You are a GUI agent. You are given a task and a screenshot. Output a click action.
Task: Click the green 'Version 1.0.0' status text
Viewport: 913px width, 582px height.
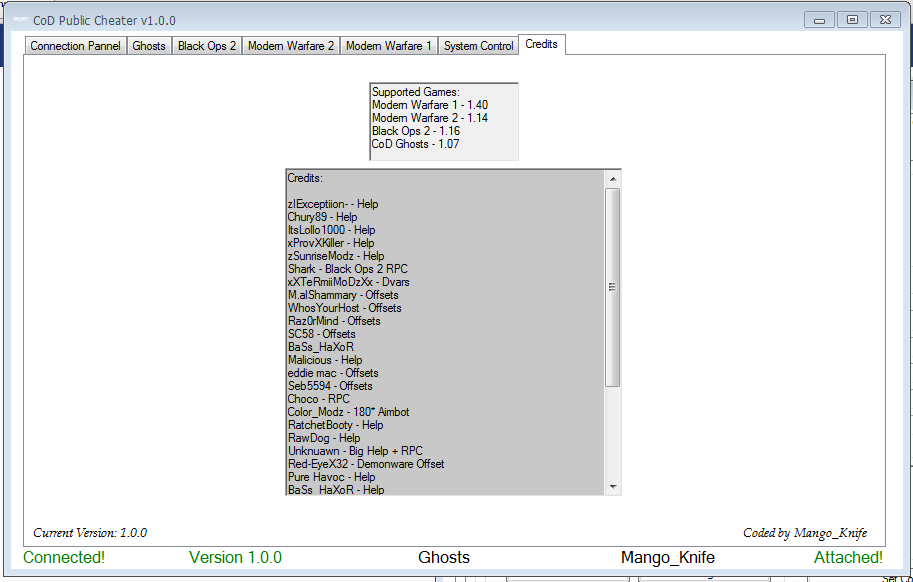[x=235, y=558]
